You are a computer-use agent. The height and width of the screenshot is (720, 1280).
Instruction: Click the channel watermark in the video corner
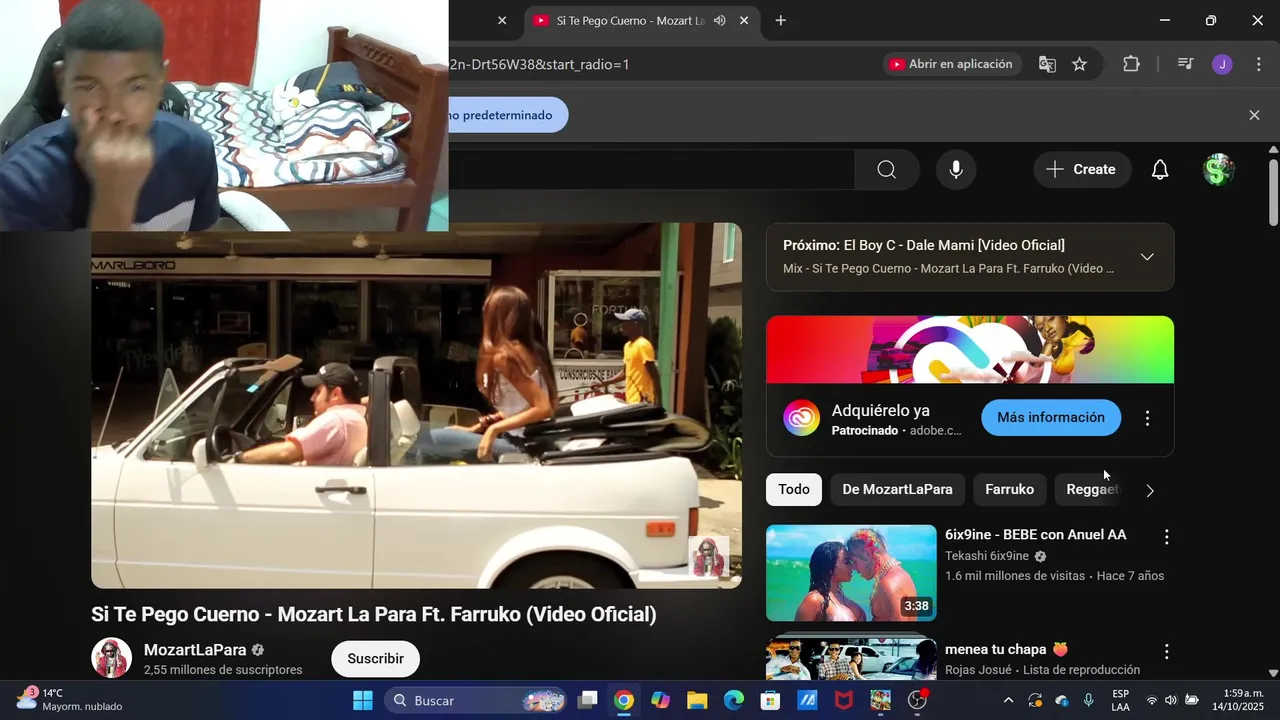click(x=708, y=556)
